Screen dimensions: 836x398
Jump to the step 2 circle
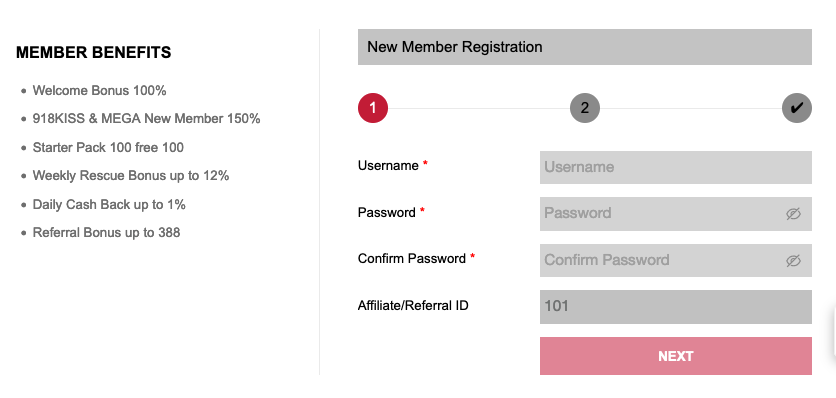(585, 108)
